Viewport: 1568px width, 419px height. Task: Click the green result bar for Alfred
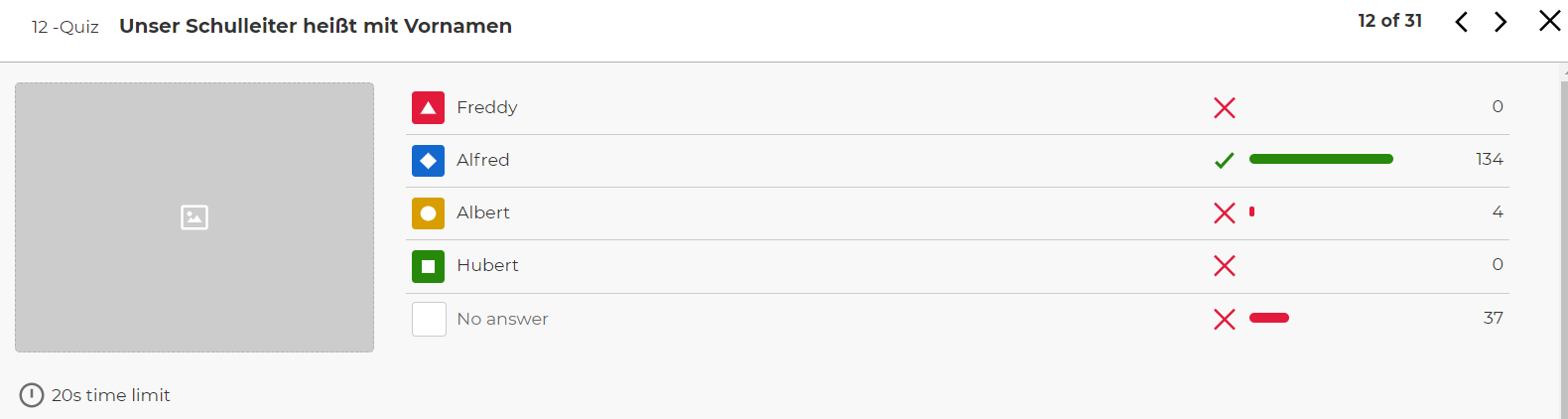(x=1321, y=159)
